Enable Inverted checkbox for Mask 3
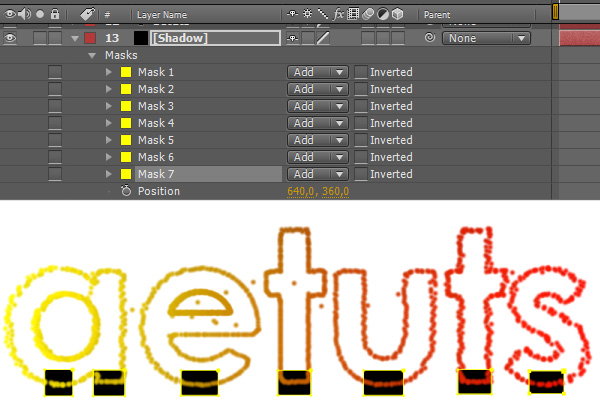 pyautogui.click(x=361, y=106)
